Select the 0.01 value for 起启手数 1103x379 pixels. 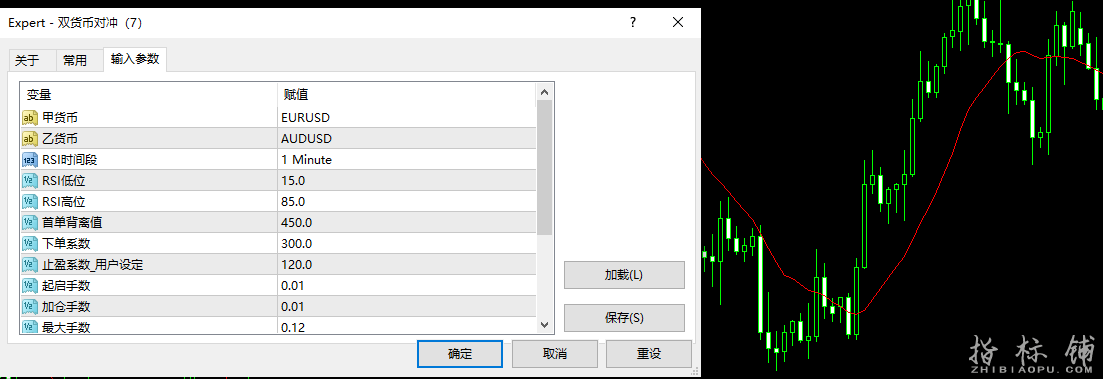pyautogui.click(x=406, y=285)
